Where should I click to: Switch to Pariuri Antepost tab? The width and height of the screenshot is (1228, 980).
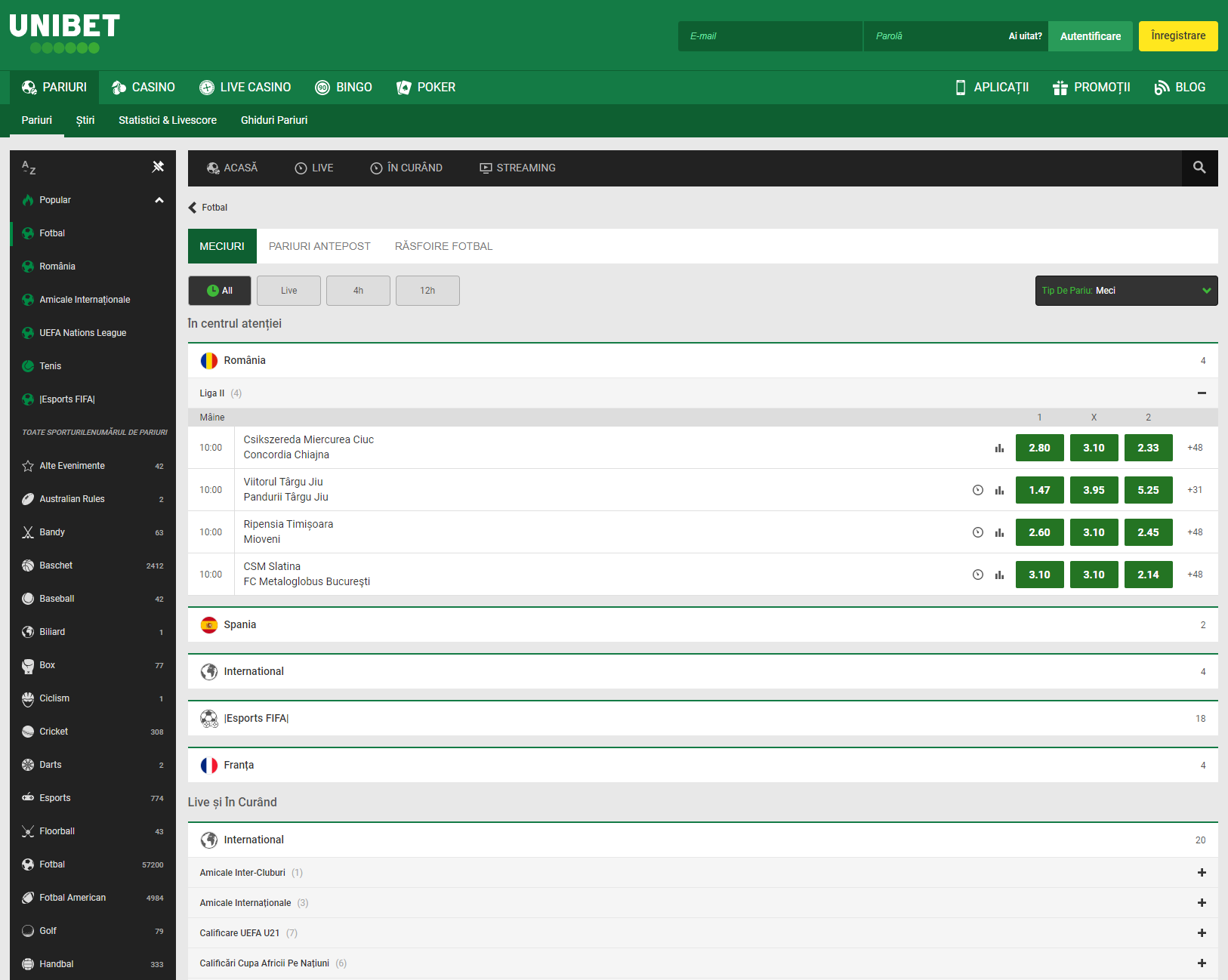coord(319,246)
